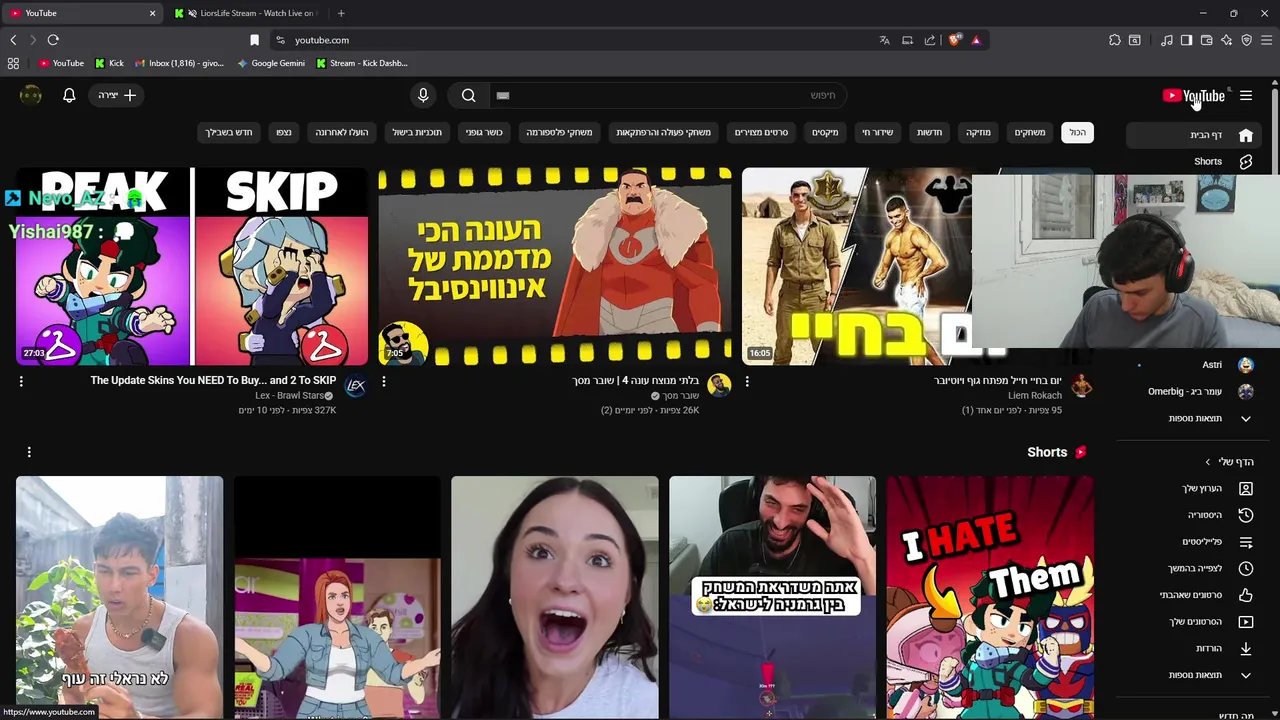The width and height of the screenshot is (1280, 720).
Task: Open the Liem Rokach channel link
Action: [x=1035, y=396]
